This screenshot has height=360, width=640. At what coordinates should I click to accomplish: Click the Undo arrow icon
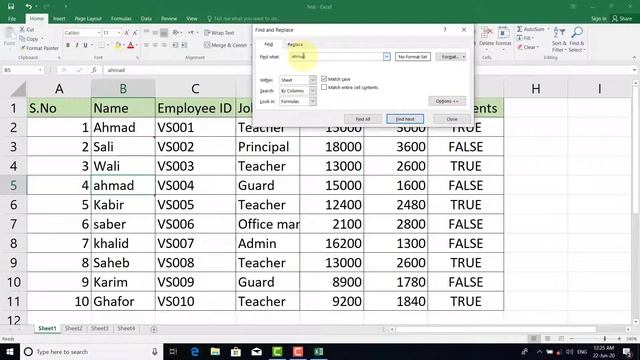tap(28, 6)
